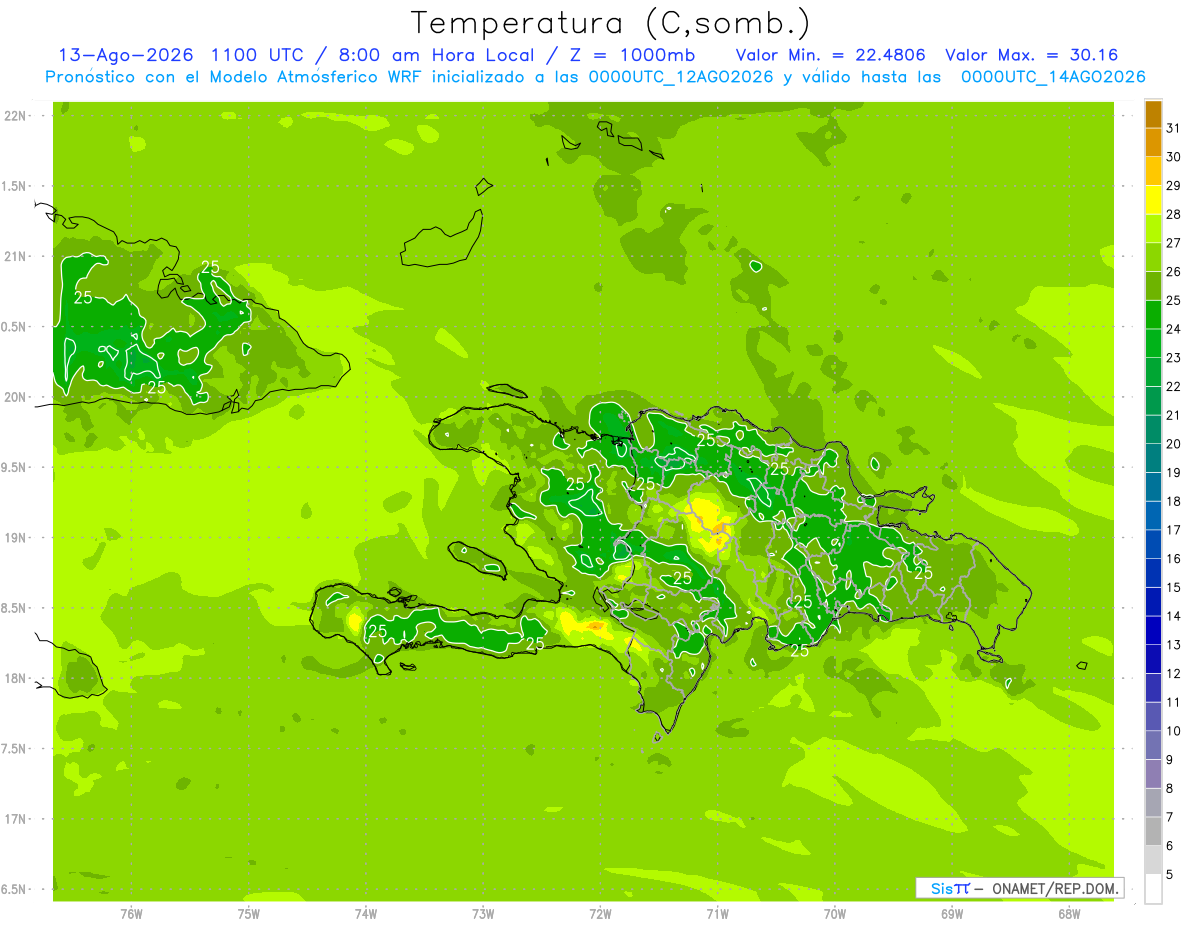Screen dimensions: 1200x927
Task: Click the legend swatch between 10 and 11
Action: click(x=1153, y=717)
